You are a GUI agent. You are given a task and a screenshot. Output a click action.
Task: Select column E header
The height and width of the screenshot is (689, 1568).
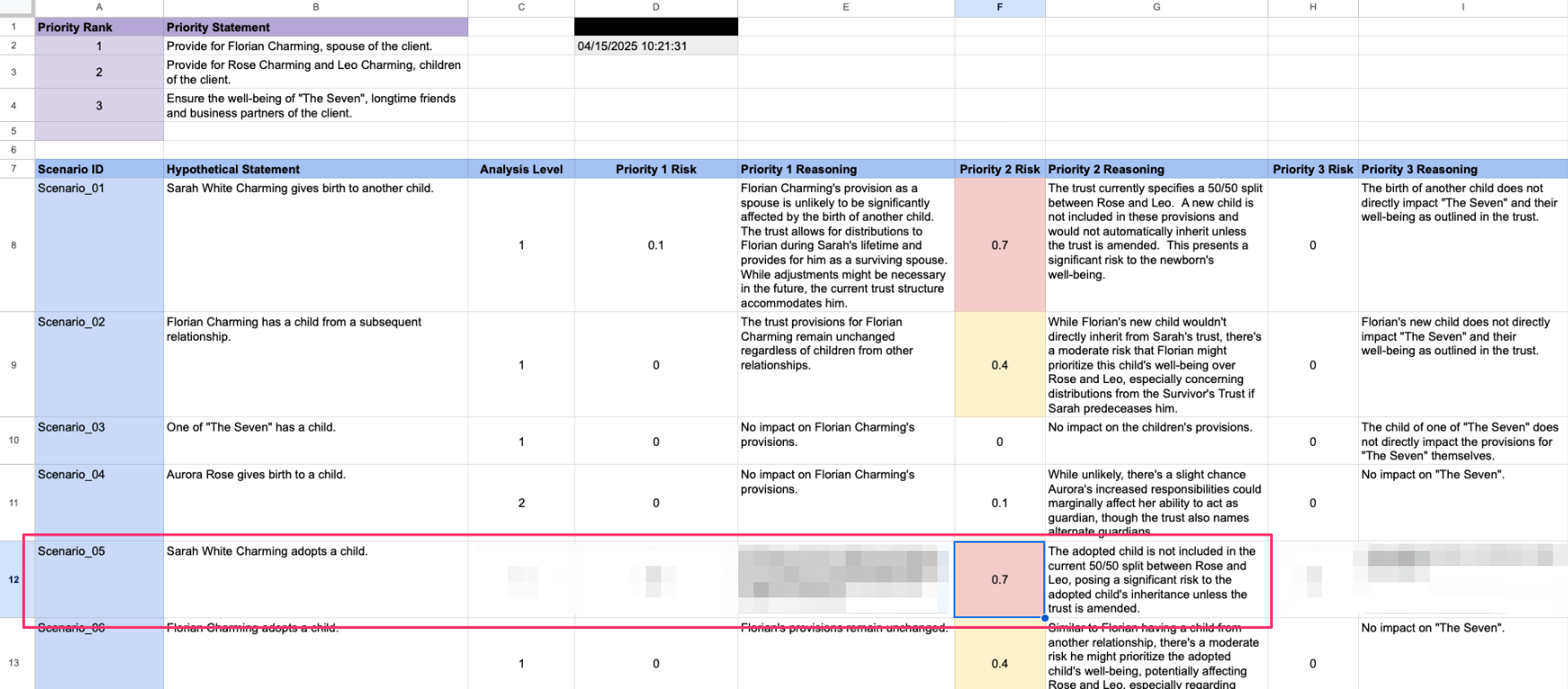[x=846, y=7]
